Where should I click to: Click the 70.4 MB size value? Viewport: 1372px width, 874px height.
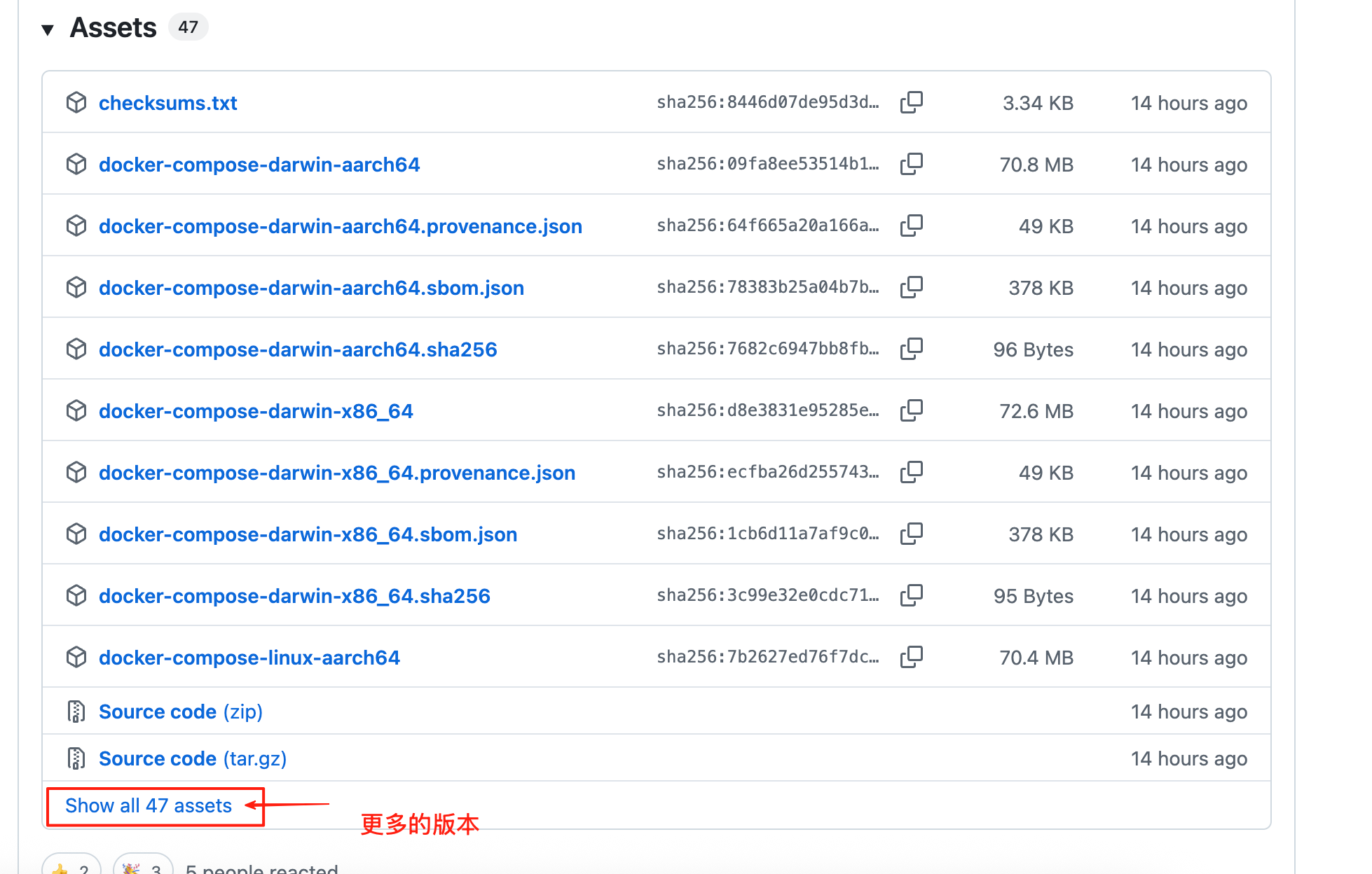point(1036,658)
